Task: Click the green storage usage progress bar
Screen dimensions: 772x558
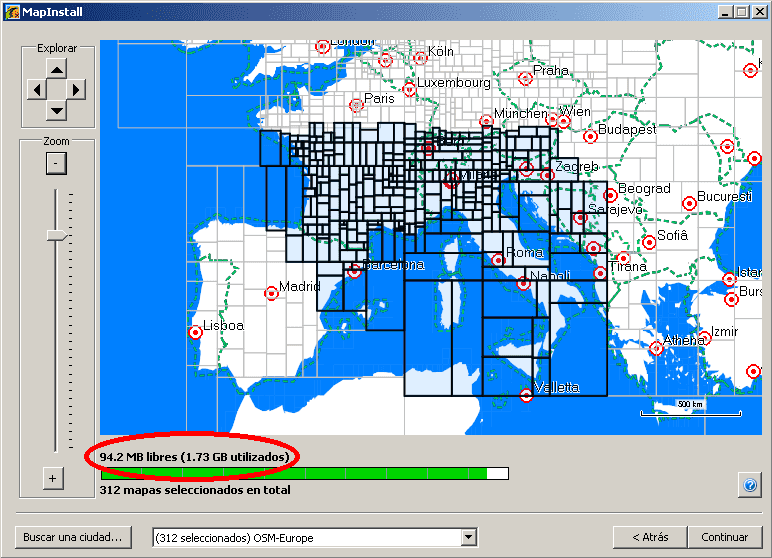Action: (304, 474)
